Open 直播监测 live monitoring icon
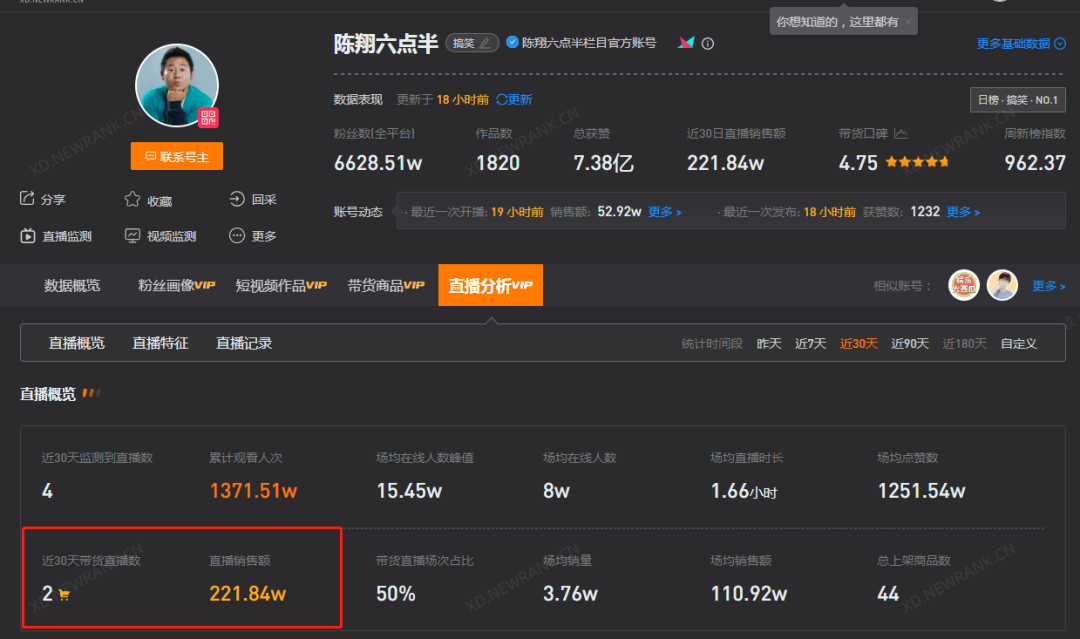Image resolution: width=1080 pixels, height=639 pixels. coord(28,236)
